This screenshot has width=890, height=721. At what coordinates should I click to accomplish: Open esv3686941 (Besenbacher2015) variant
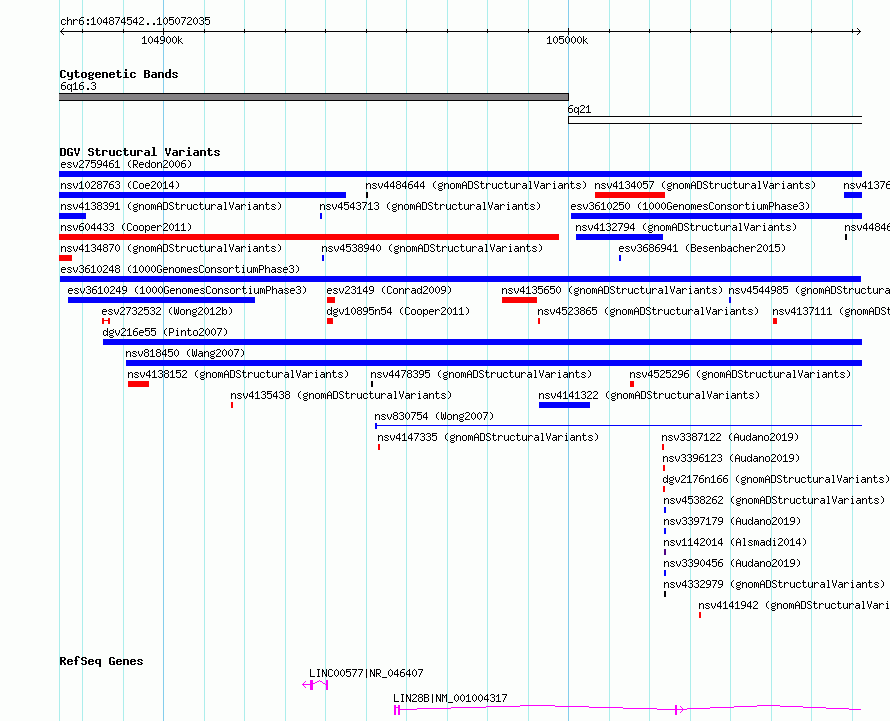pyautogui.click(x=702, y=248)
